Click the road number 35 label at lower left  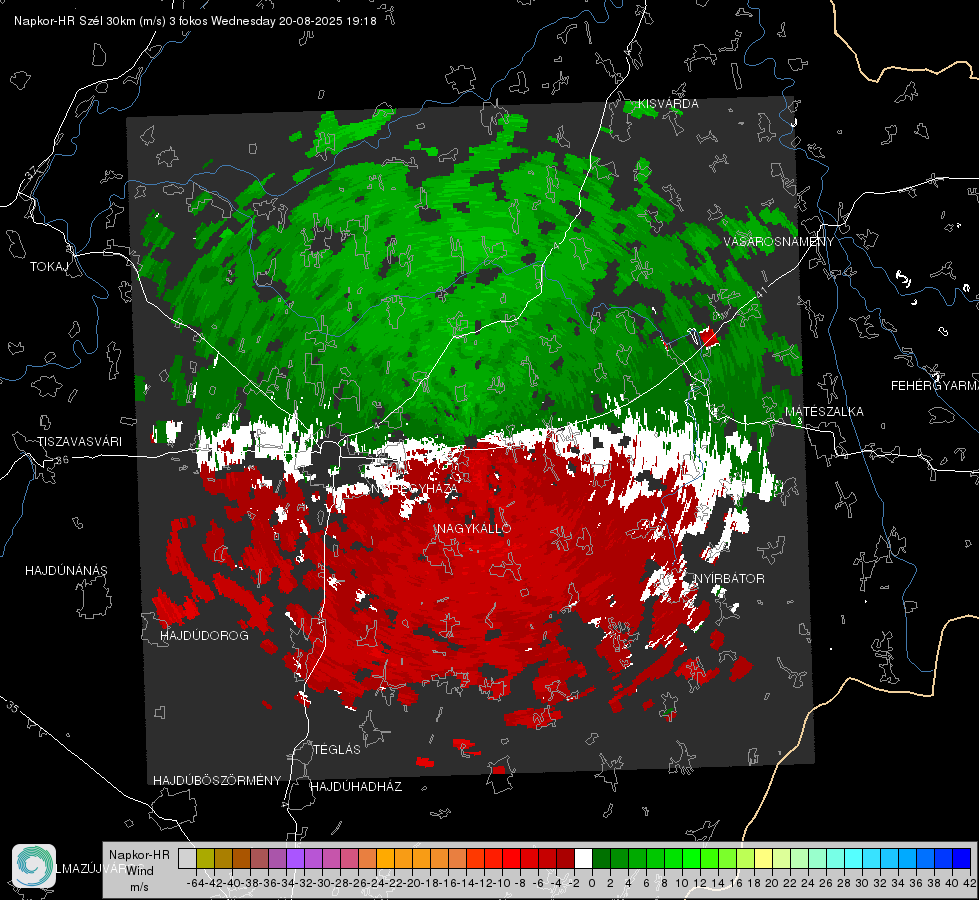click(x=13, y=707)
